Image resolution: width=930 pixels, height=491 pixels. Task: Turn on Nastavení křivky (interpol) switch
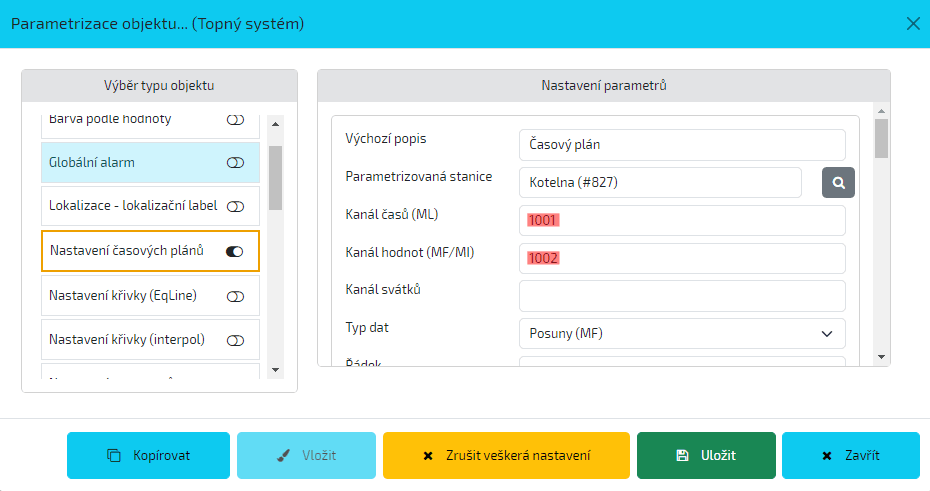click(235, 340)
